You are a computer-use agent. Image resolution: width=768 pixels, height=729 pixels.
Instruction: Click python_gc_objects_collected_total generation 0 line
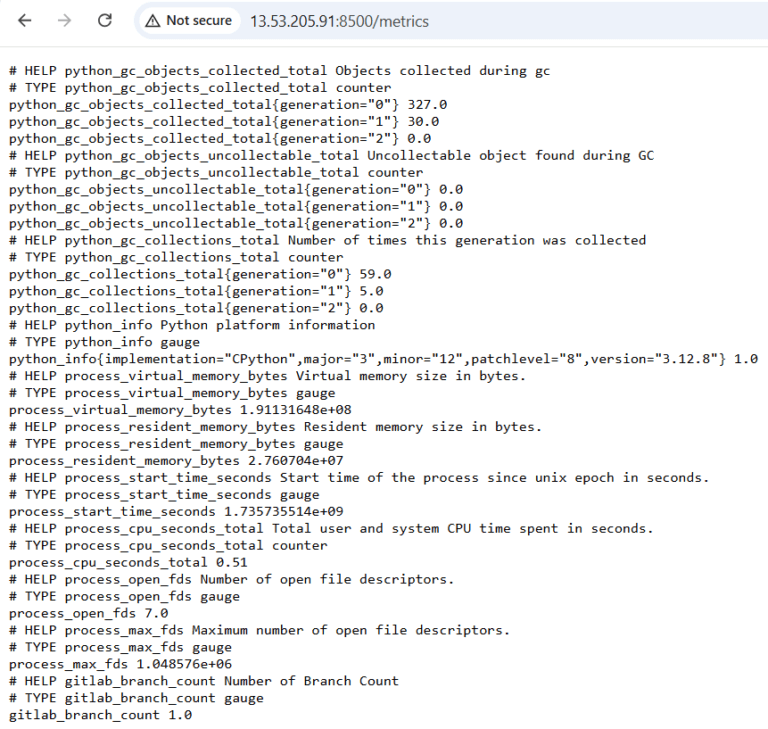click(x=228, y=105)
